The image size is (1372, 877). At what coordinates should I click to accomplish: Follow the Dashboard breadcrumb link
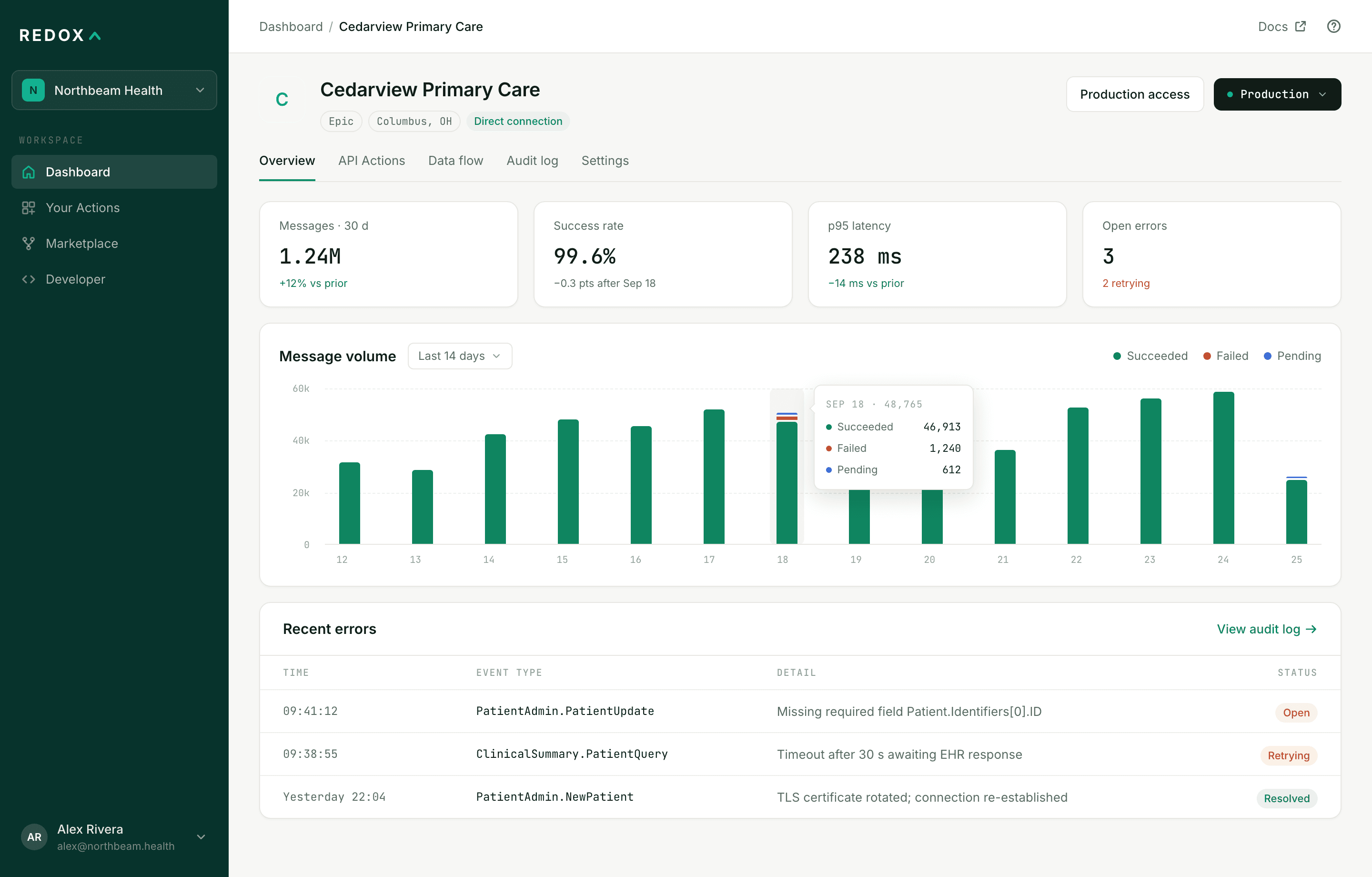291,26
